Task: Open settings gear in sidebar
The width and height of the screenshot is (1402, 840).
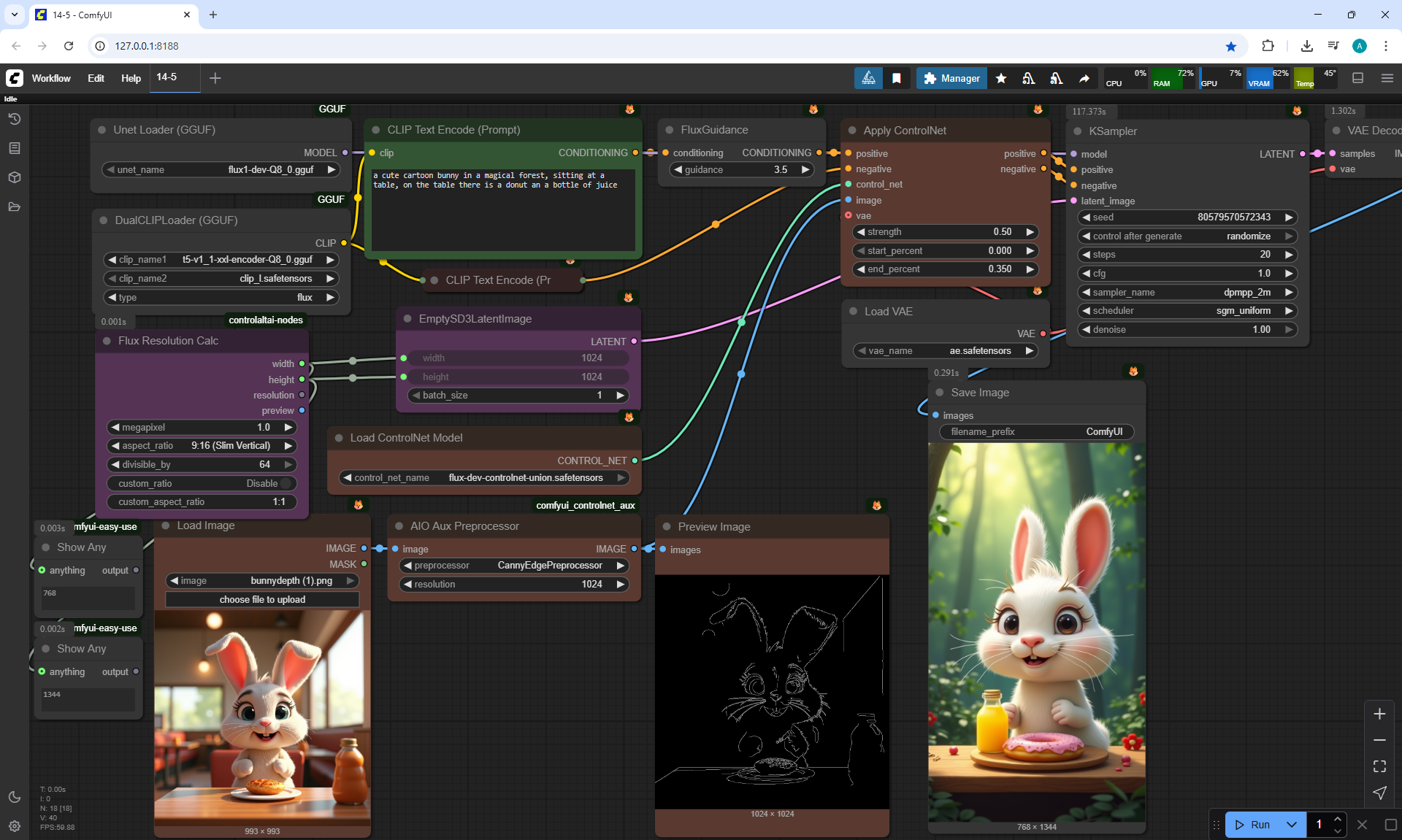Action: [14, 826]
